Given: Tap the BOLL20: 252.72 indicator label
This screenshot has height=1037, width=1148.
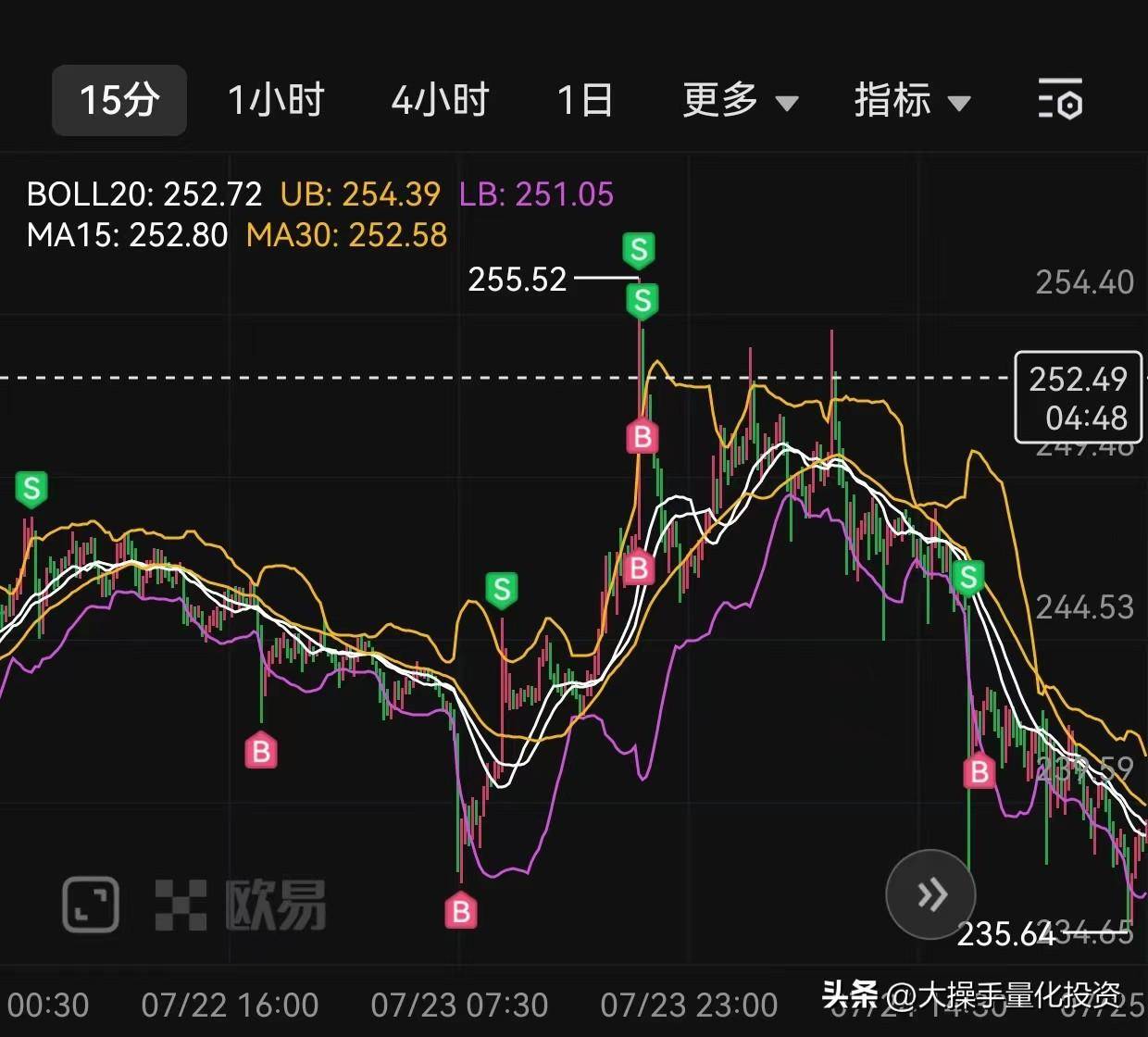Looking at the screenshot, I should (x=144, y=194).
